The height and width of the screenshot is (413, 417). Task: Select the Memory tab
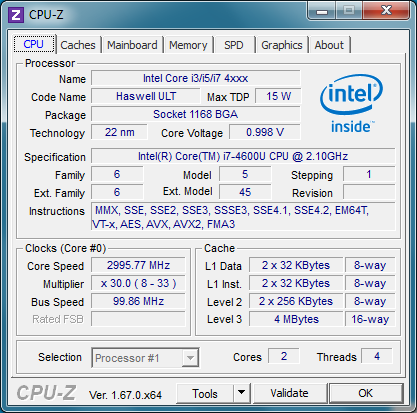(188, 45)
